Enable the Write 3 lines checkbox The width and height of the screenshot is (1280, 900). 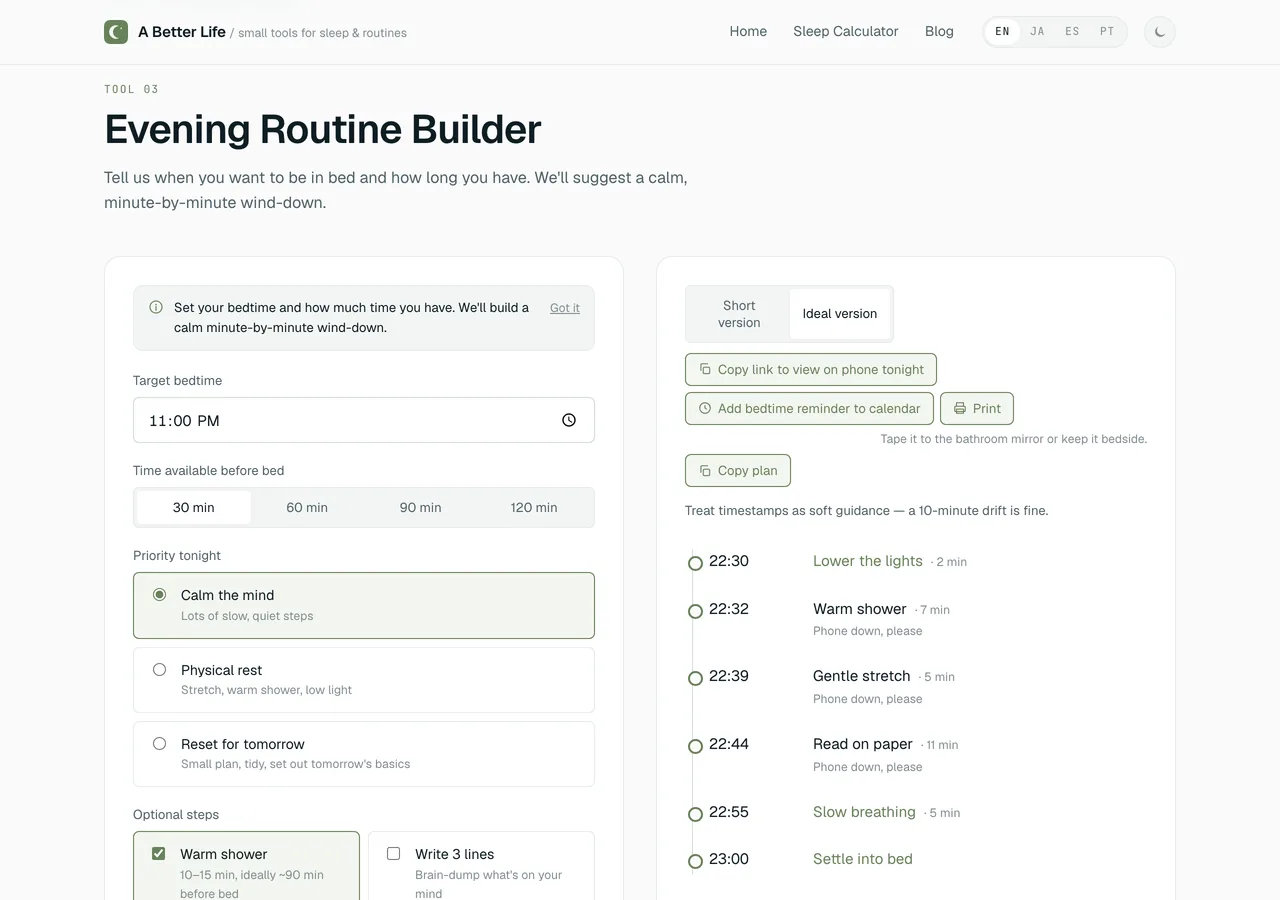pos(393,854)
